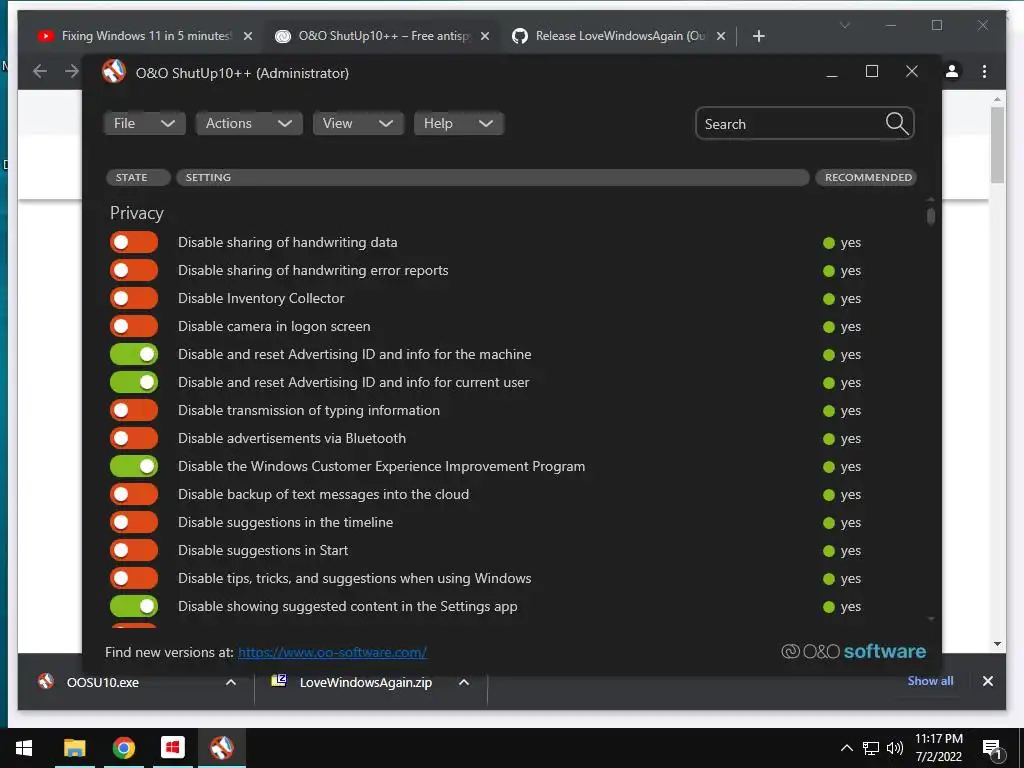This screenshot has height=768, width=1024.
Task: Toggle Disable backup of text messages
Action: click(x=134, y=494)
